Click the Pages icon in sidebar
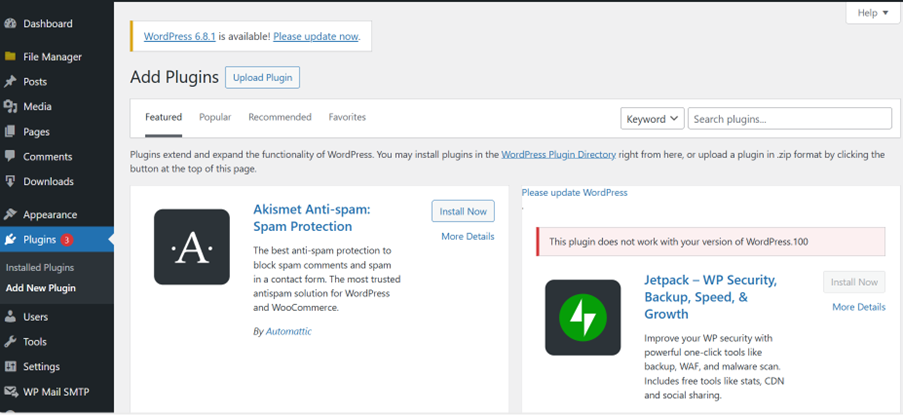Viewport: 903px width, 415px height. [x=10, y=132]
